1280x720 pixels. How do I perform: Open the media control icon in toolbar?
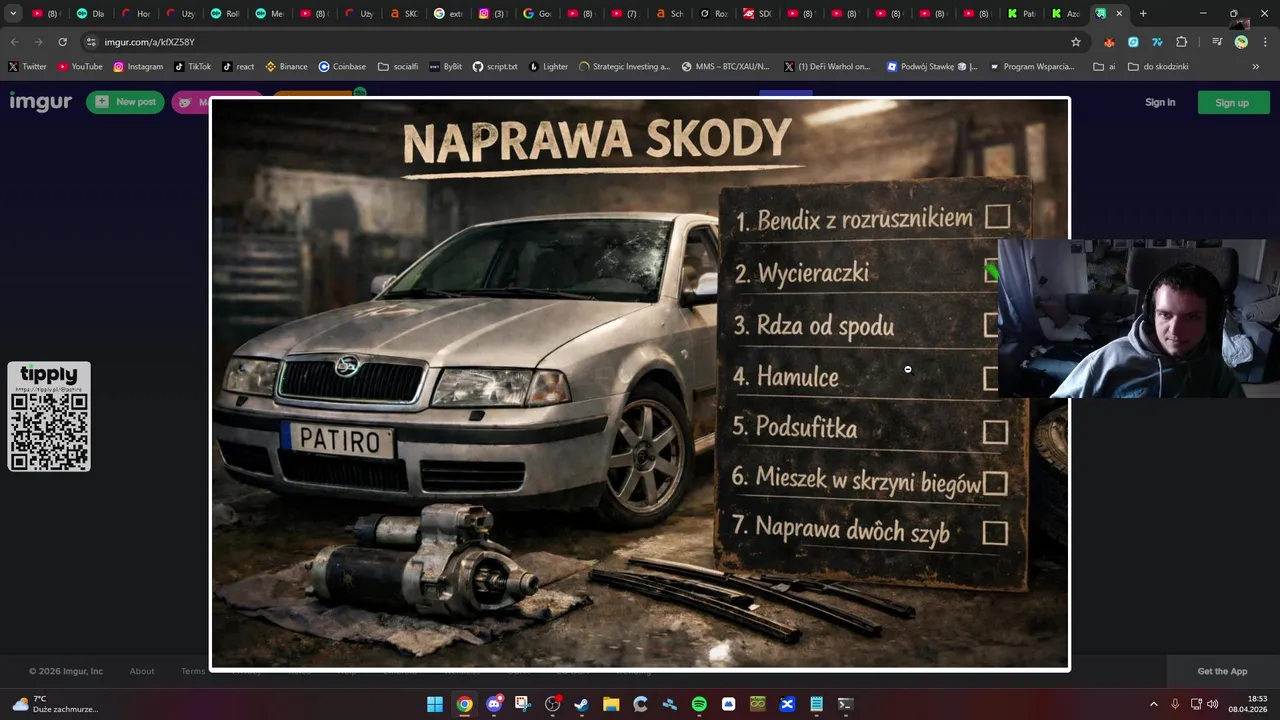[1217, 42]
